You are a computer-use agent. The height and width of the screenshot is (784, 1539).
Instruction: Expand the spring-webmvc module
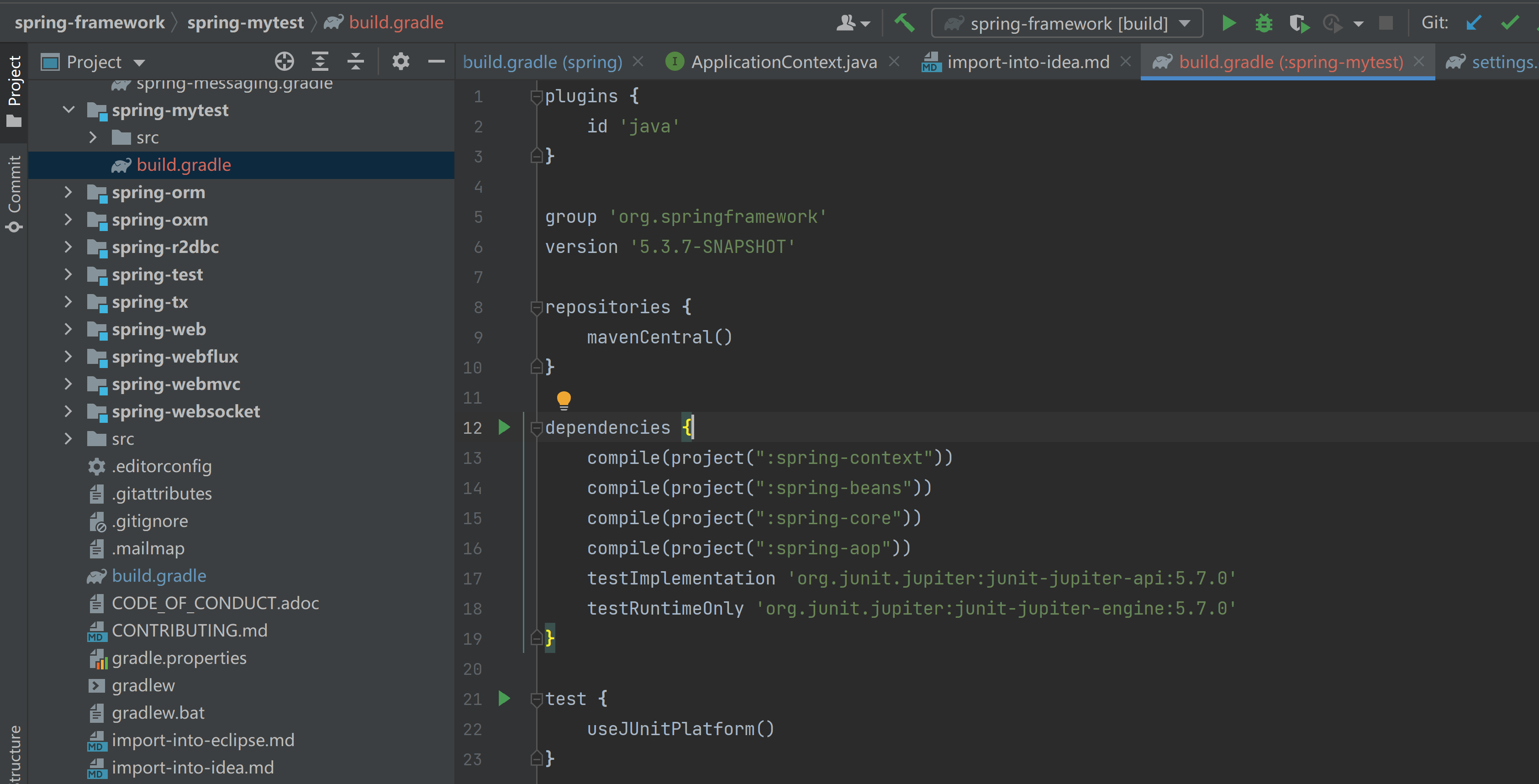tap(68, 384)
